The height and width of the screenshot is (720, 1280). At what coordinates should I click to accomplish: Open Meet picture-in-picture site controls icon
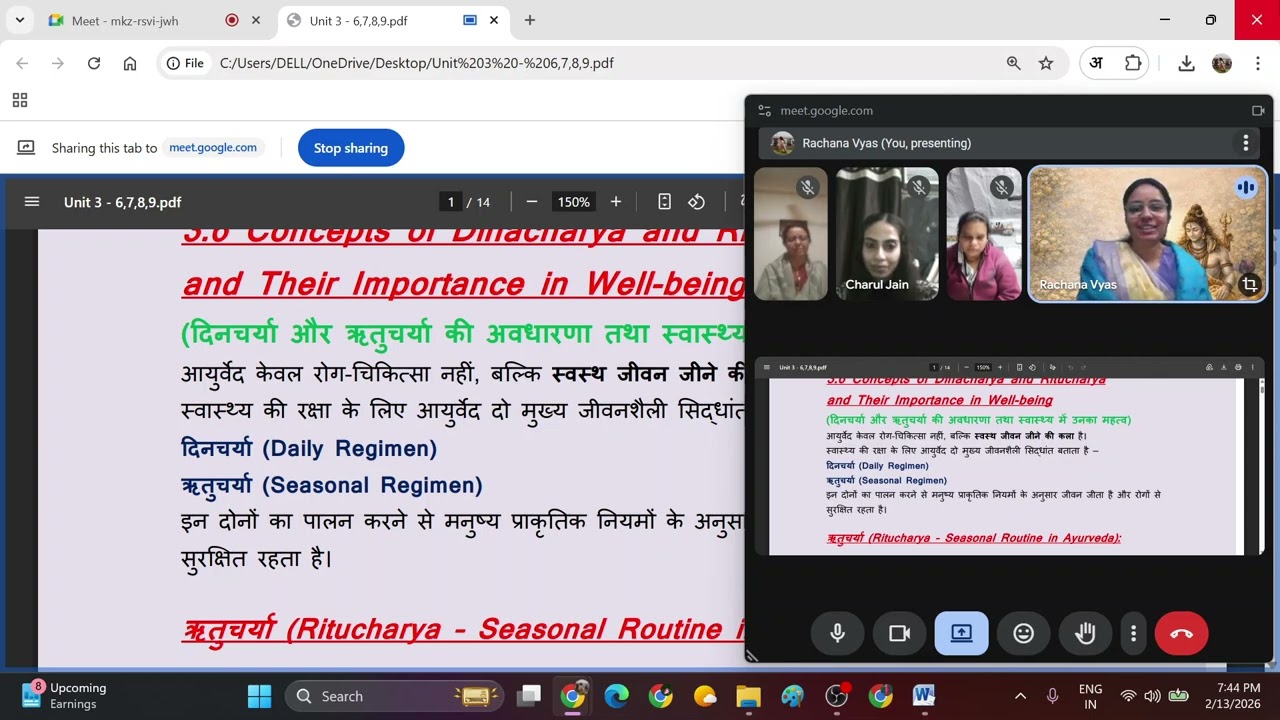(x=765, y=111)
